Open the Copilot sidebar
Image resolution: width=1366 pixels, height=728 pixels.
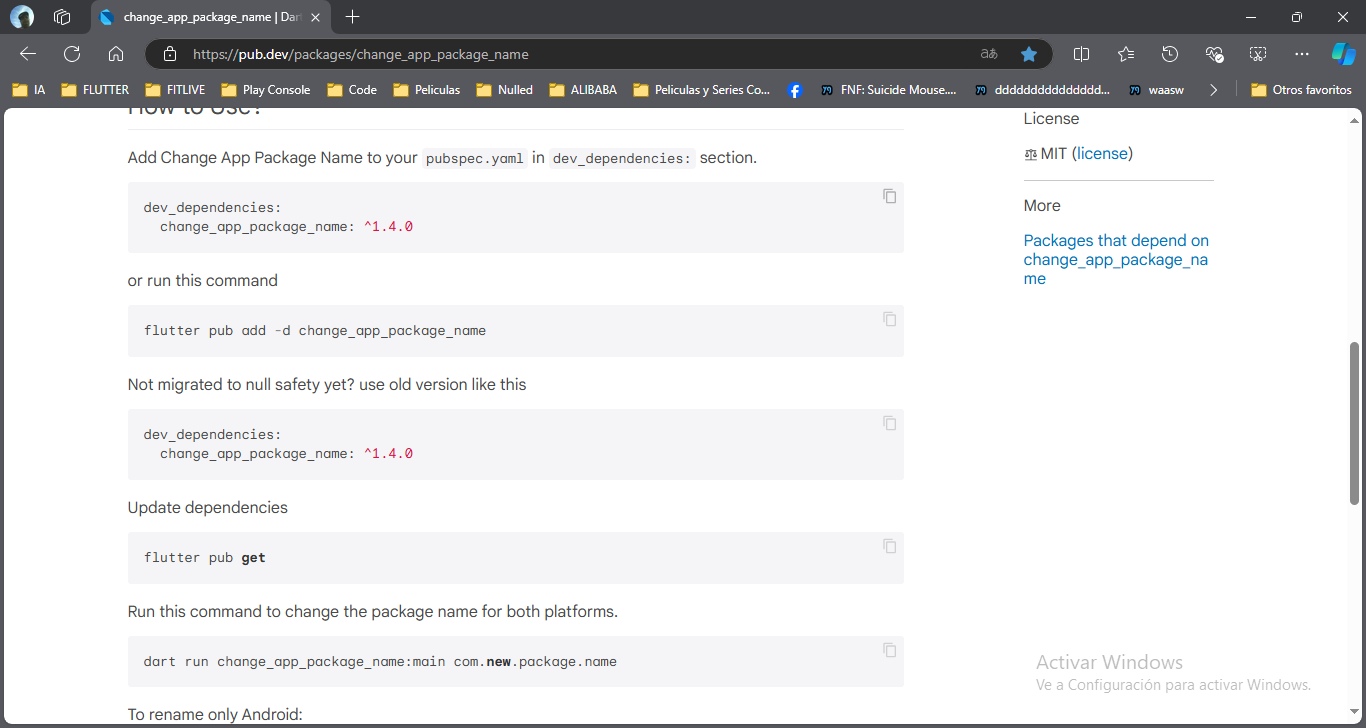(x=1343, y=54)
